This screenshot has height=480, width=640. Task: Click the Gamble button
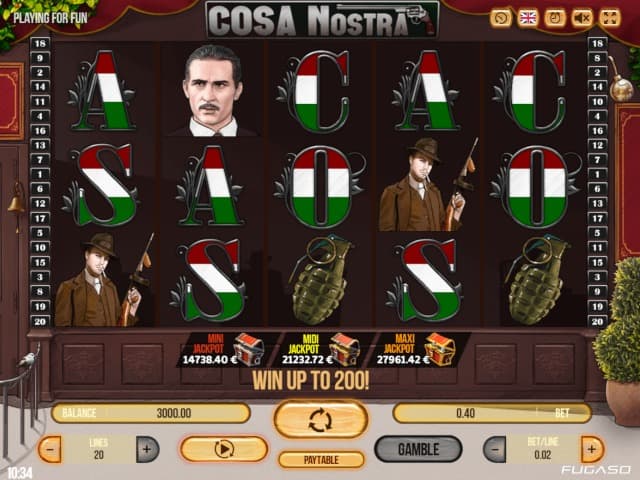[418, 449]
